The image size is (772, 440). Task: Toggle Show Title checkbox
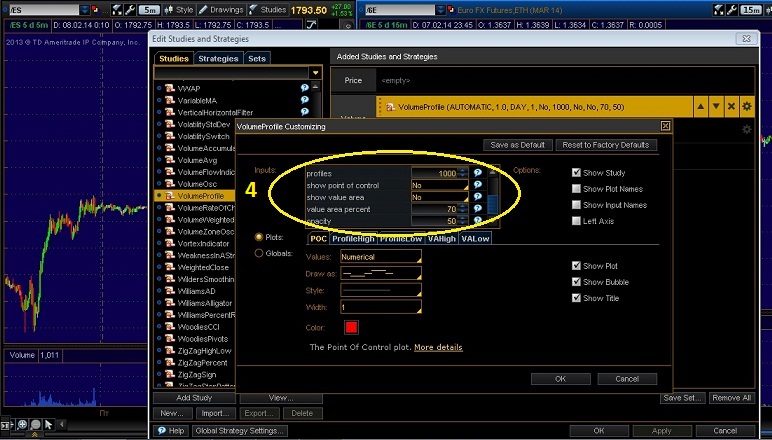tap(576, 298)
